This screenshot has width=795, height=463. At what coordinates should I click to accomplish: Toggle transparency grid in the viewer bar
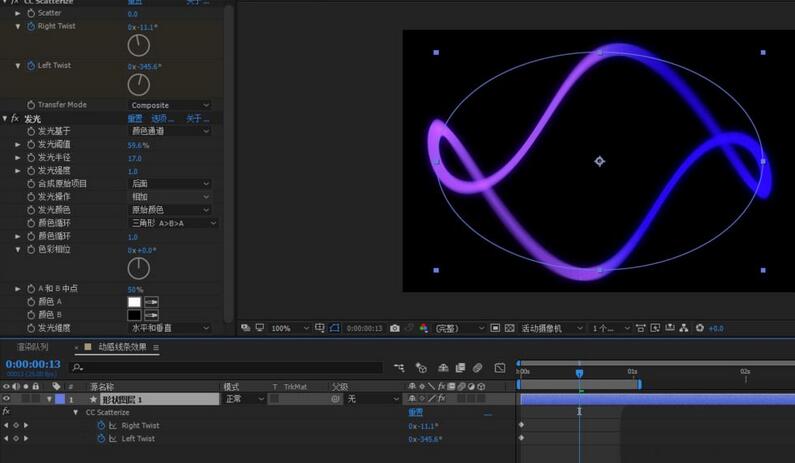(x=508, y=328)
